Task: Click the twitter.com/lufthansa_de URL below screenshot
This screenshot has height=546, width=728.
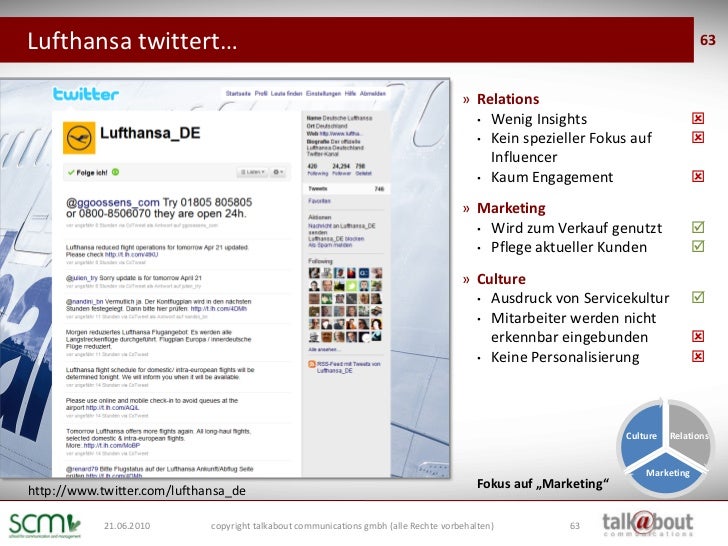Action: tap(136, 491)
